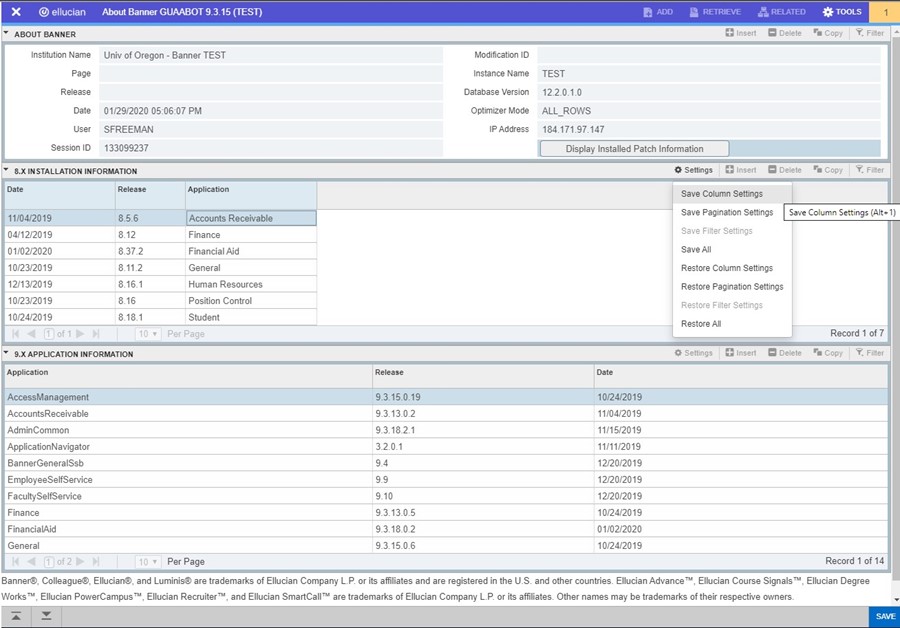Click Delete in the About Banner section

click(785, 33)
